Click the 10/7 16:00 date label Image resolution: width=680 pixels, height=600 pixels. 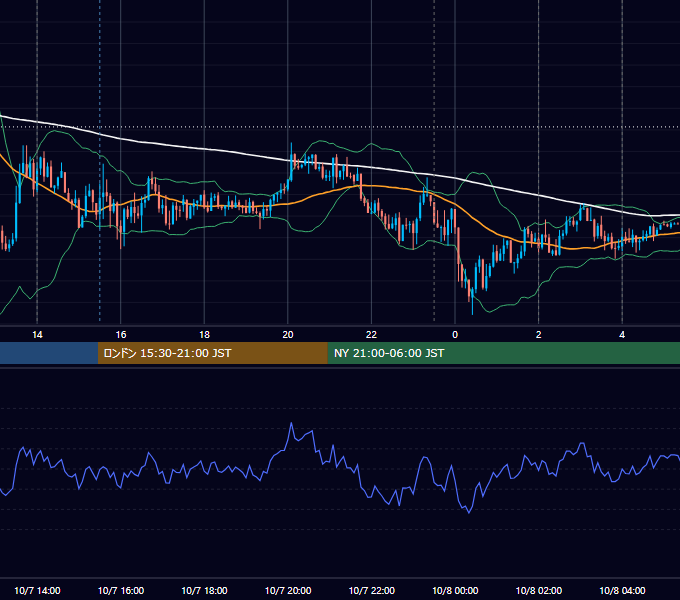tap(121, 590)
